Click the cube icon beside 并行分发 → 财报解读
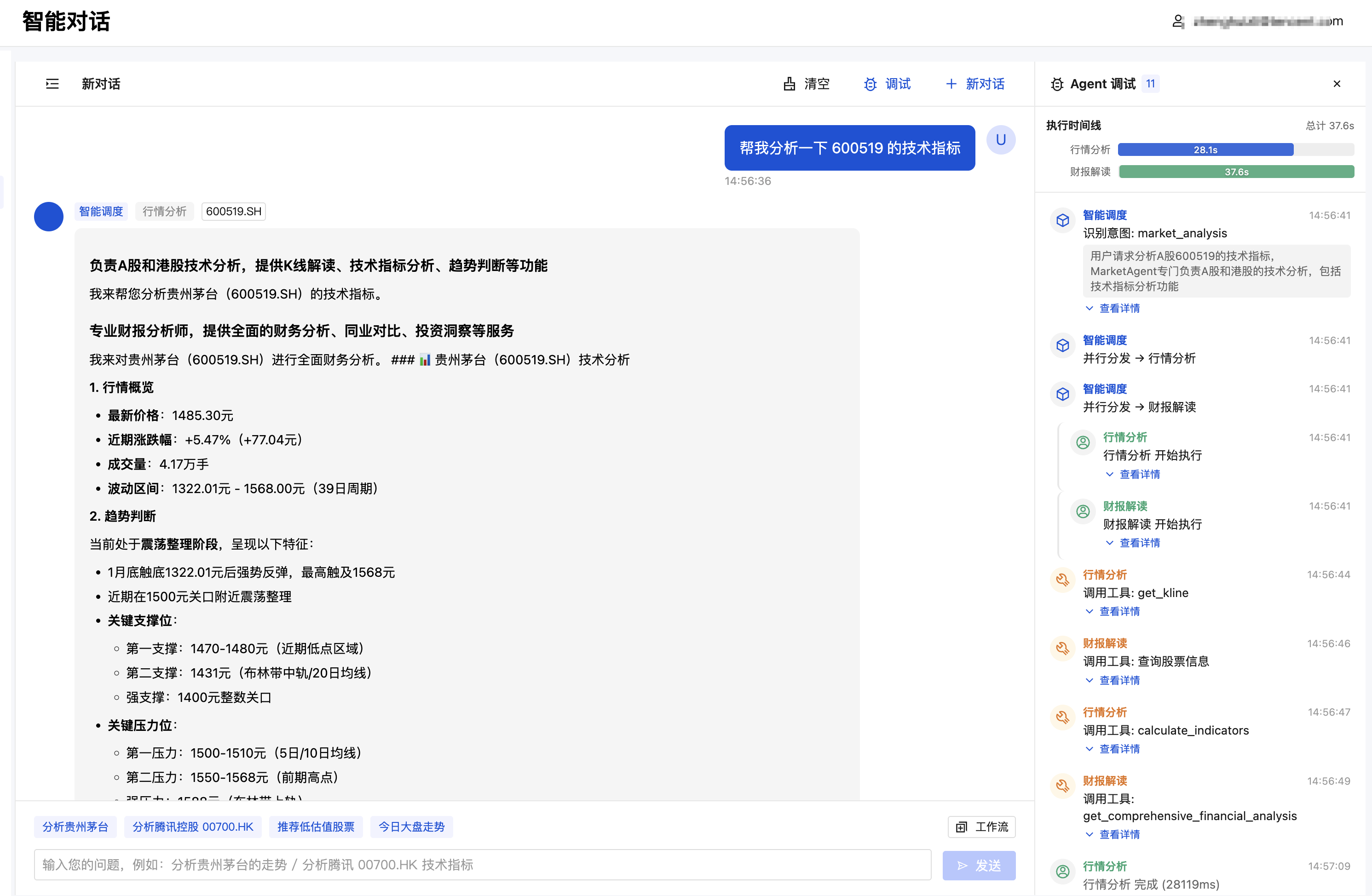This screenshot has height=896, width=1372. pos(1062,394)
